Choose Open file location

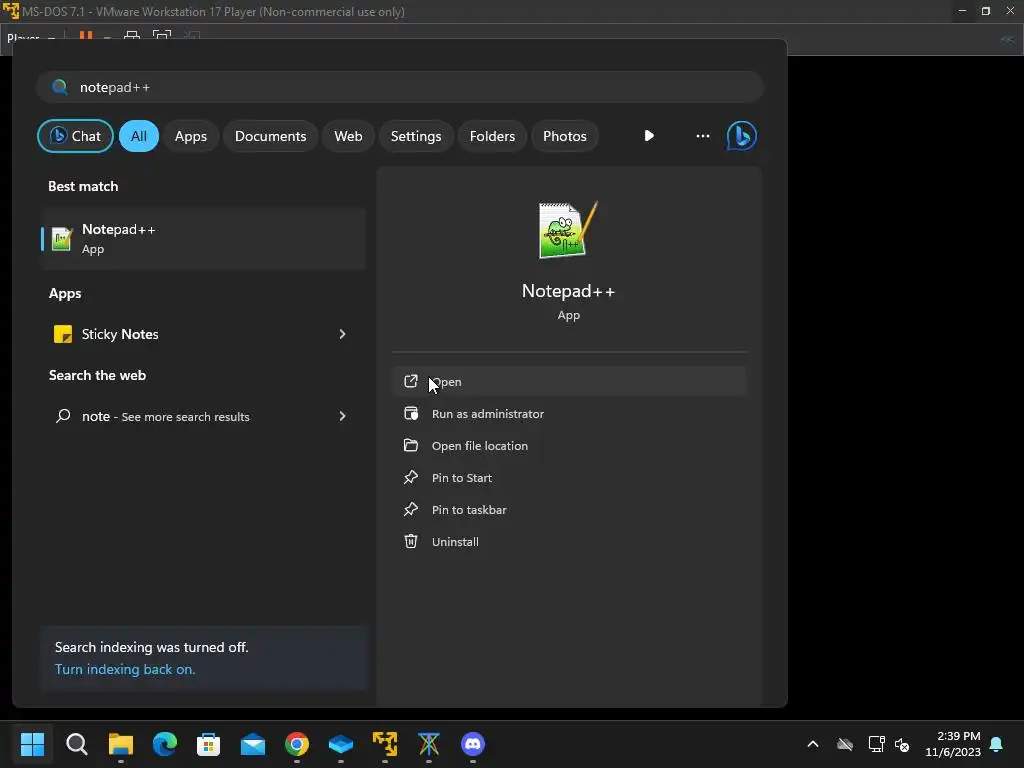569,445
